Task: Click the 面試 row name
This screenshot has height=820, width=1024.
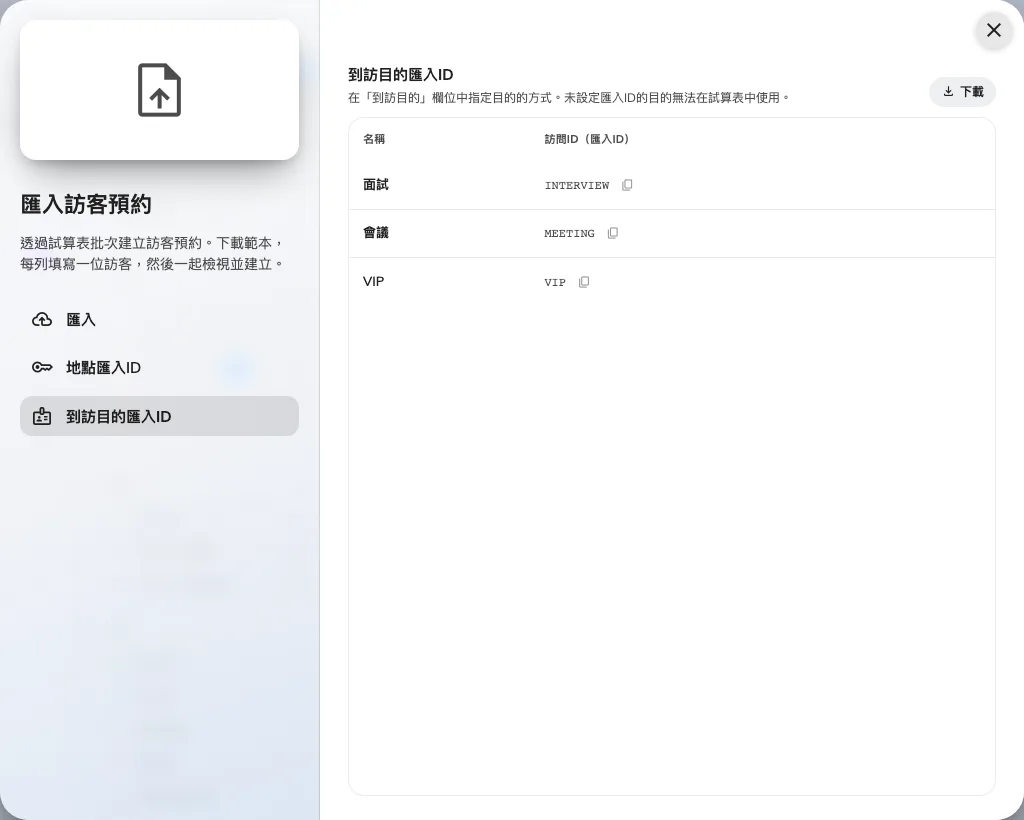Action: pos(376,185)
